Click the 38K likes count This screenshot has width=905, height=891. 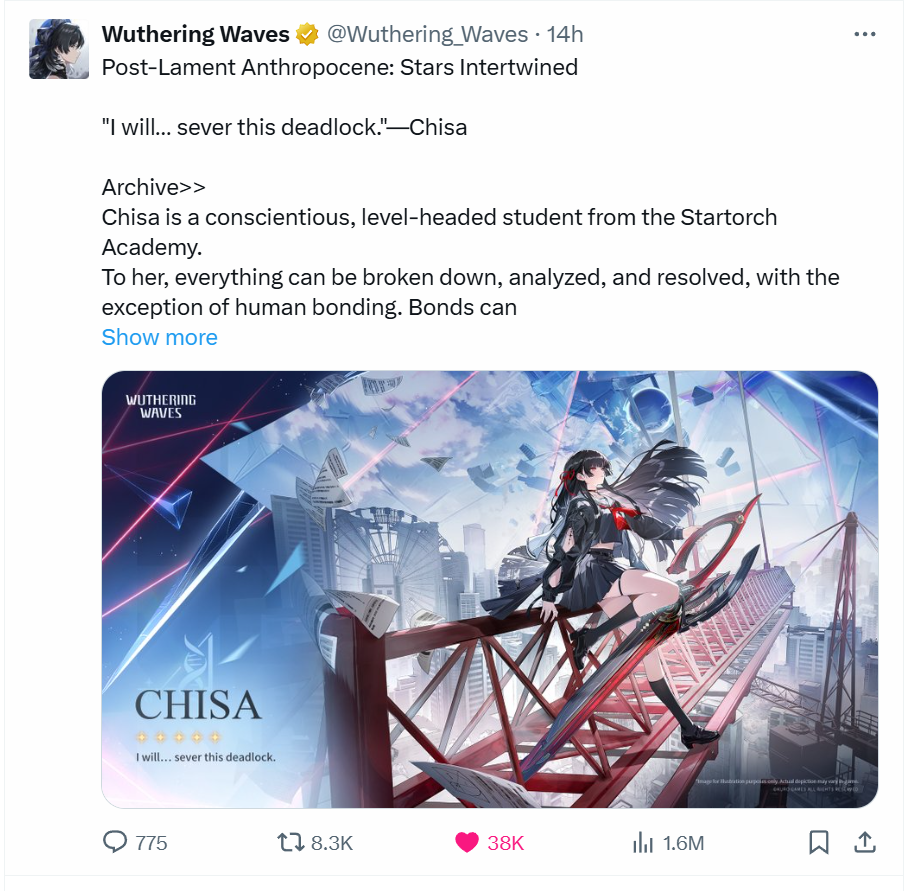click(x=506, y=843)
